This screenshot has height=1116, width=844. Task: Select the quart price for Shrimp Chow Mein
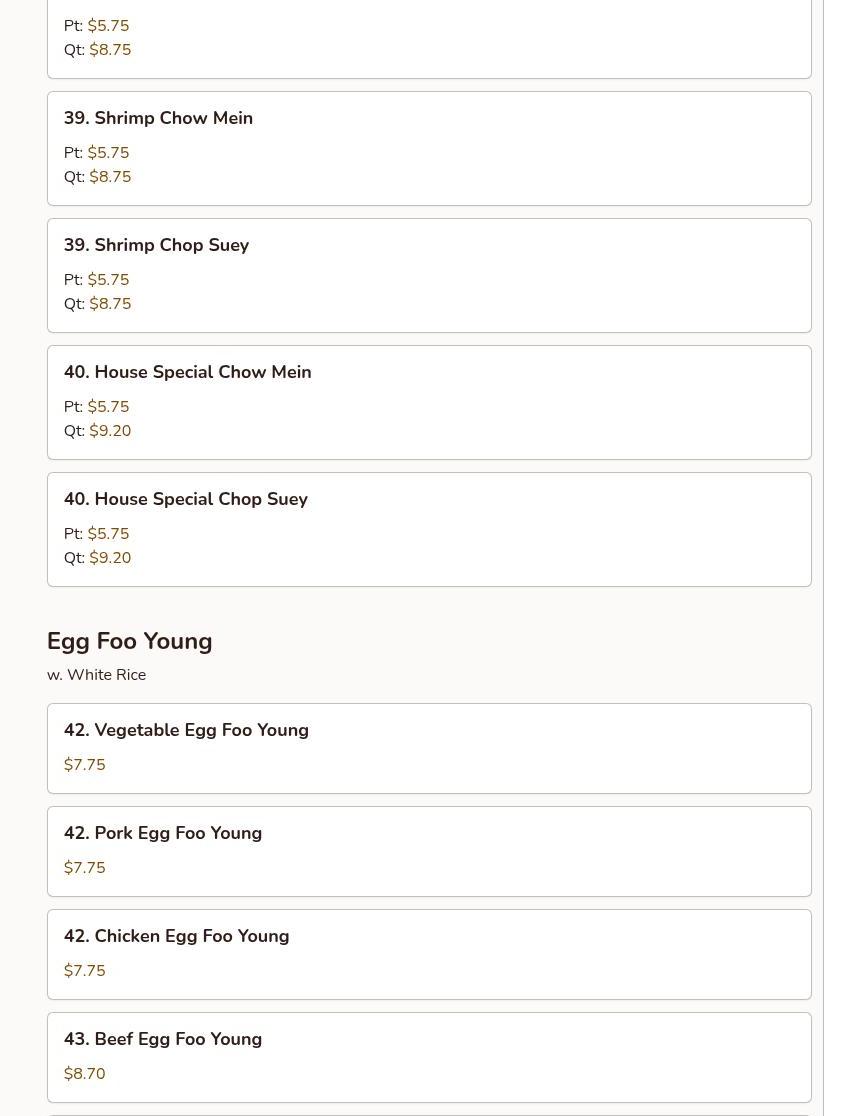110,177
